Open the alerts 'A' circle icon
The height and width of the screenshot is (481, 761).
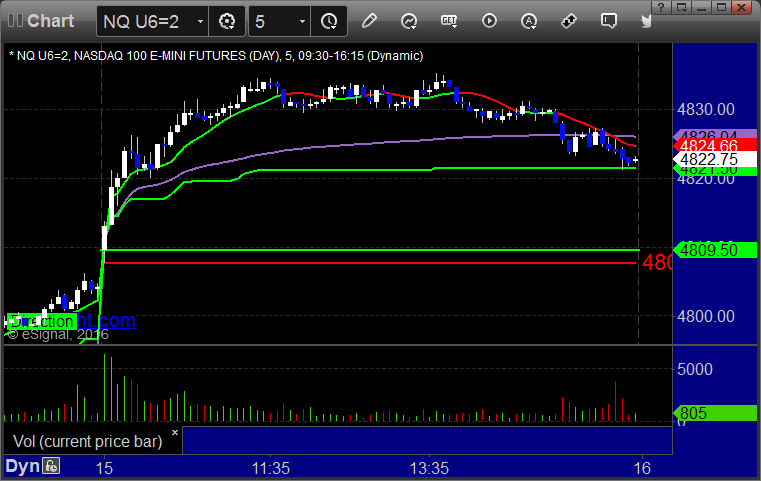[529, 21]
